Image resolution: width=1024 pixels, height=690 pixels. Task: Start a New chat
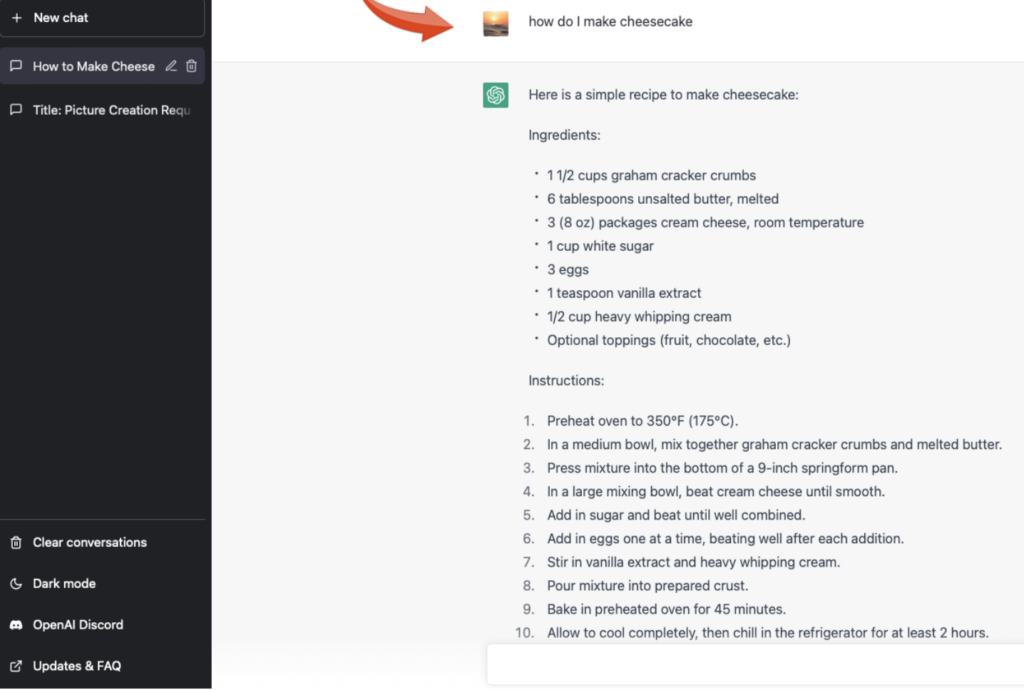[x=103, y=18]
